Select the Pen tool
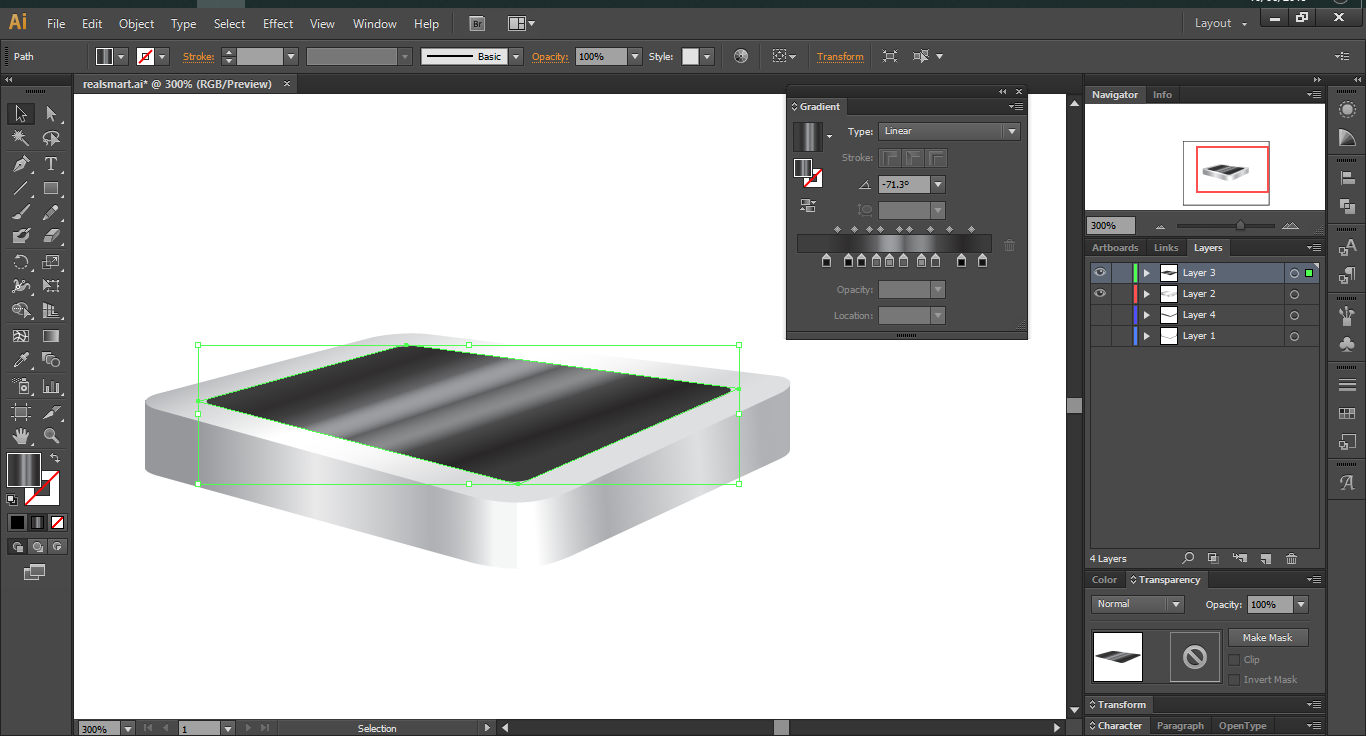The width and height of the screenshot is (1366, 736). [x=20, y=164]
